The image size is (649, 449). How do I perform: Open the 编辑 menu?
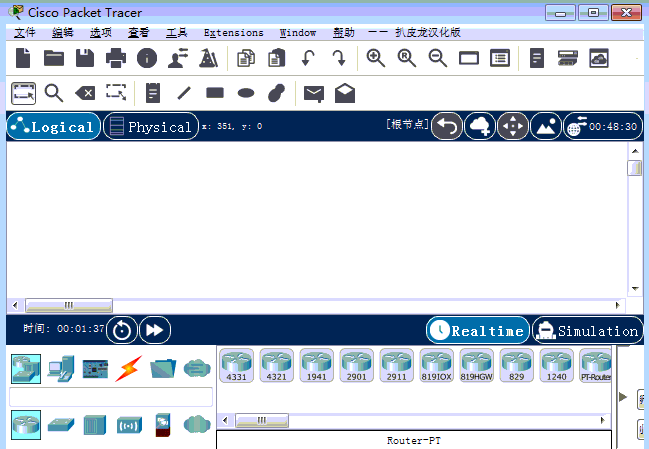click(x=63, y=32)
